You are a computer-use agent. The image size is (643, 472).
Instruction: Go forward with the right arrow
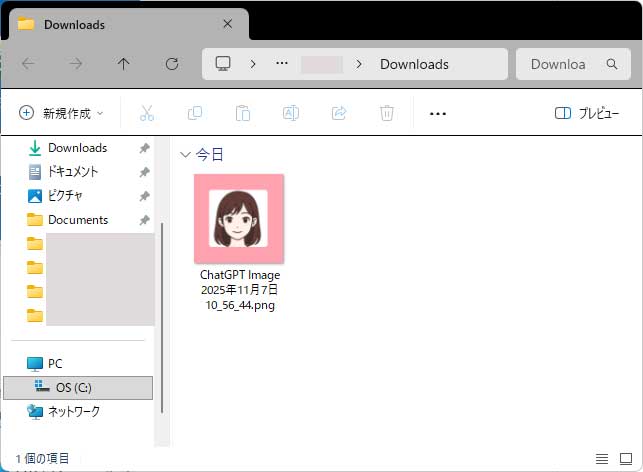pyautogui.click(x=76, y=64)
